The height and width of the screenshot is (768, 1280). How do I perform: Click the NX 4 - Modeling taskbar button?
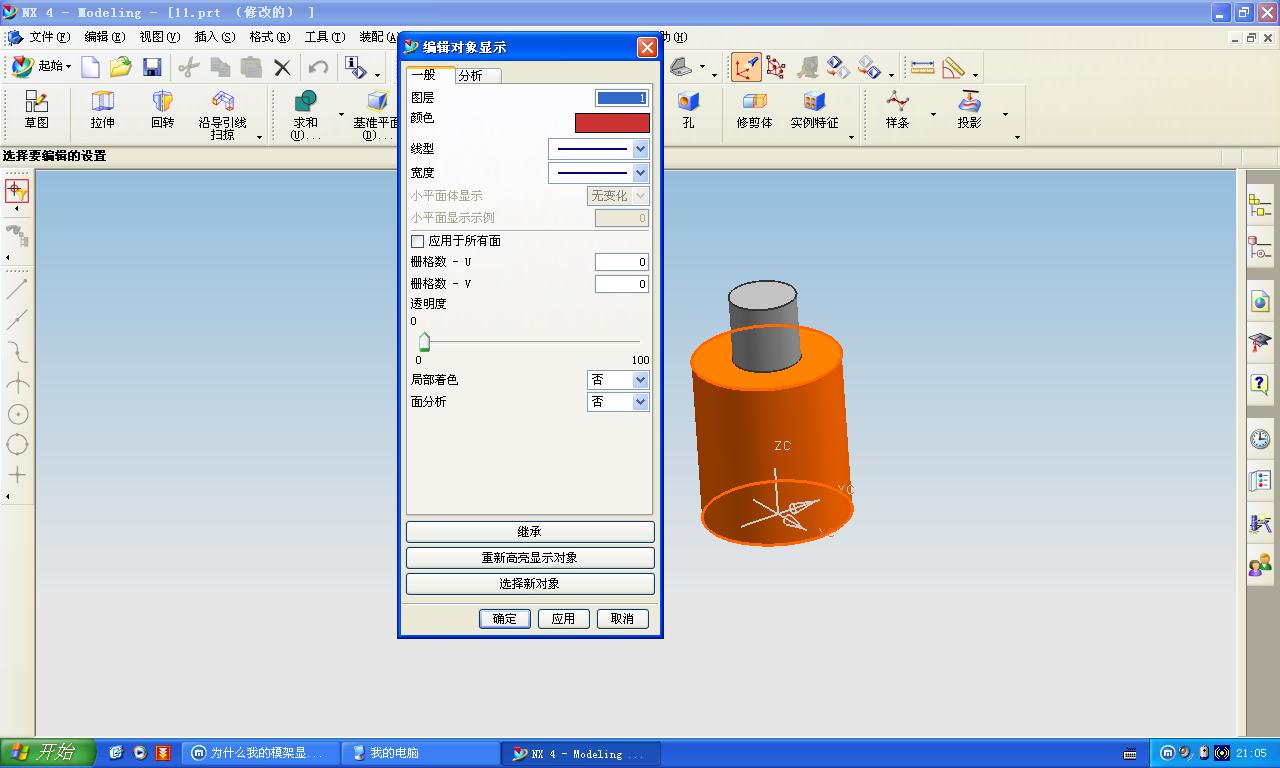[581, 754]
